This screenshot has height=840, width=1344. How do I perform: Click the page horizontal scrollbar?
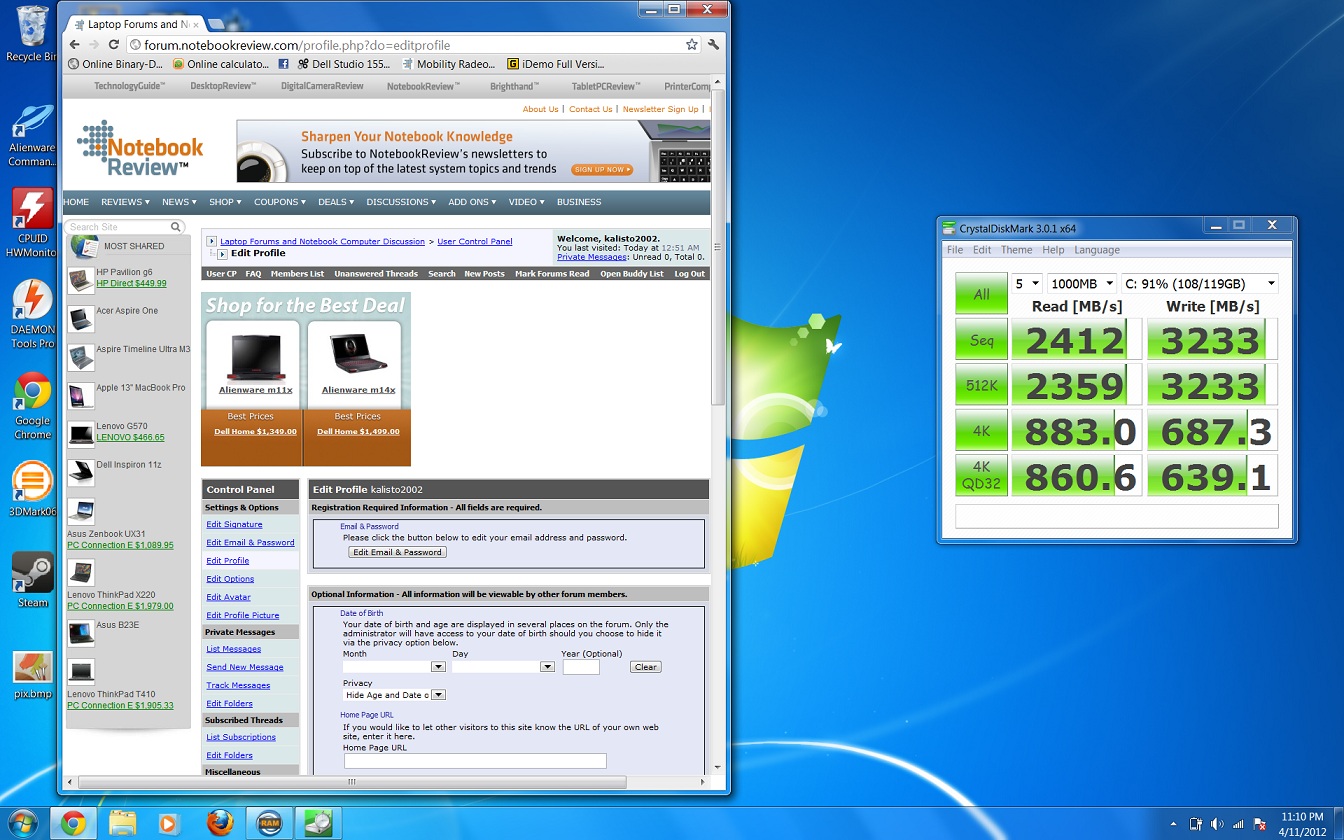pyautogui.click(x=352, y=782)
